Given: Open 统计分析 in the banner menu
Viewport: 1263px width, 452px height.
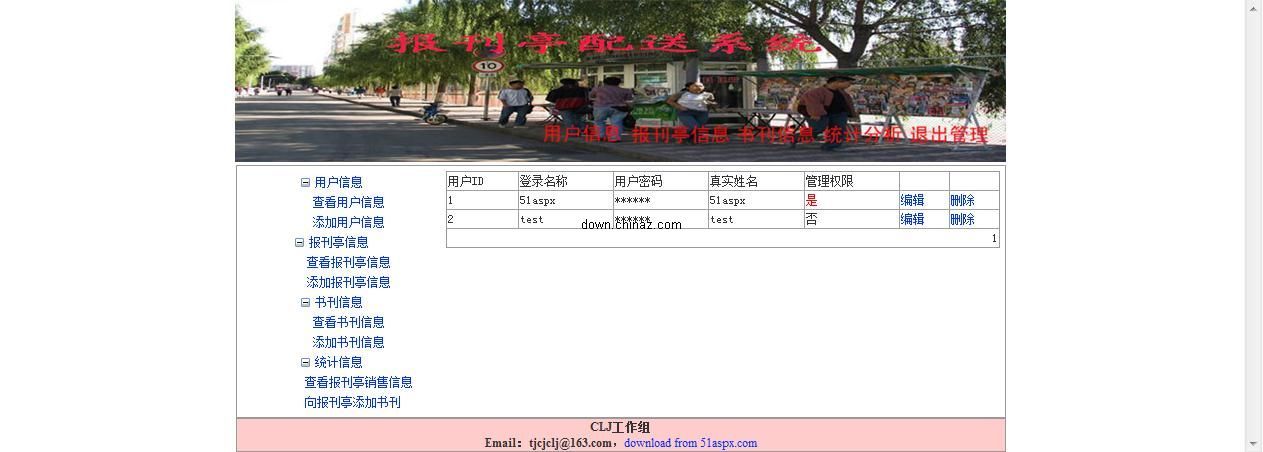Looking at the screenshot, I should [860, 134].
